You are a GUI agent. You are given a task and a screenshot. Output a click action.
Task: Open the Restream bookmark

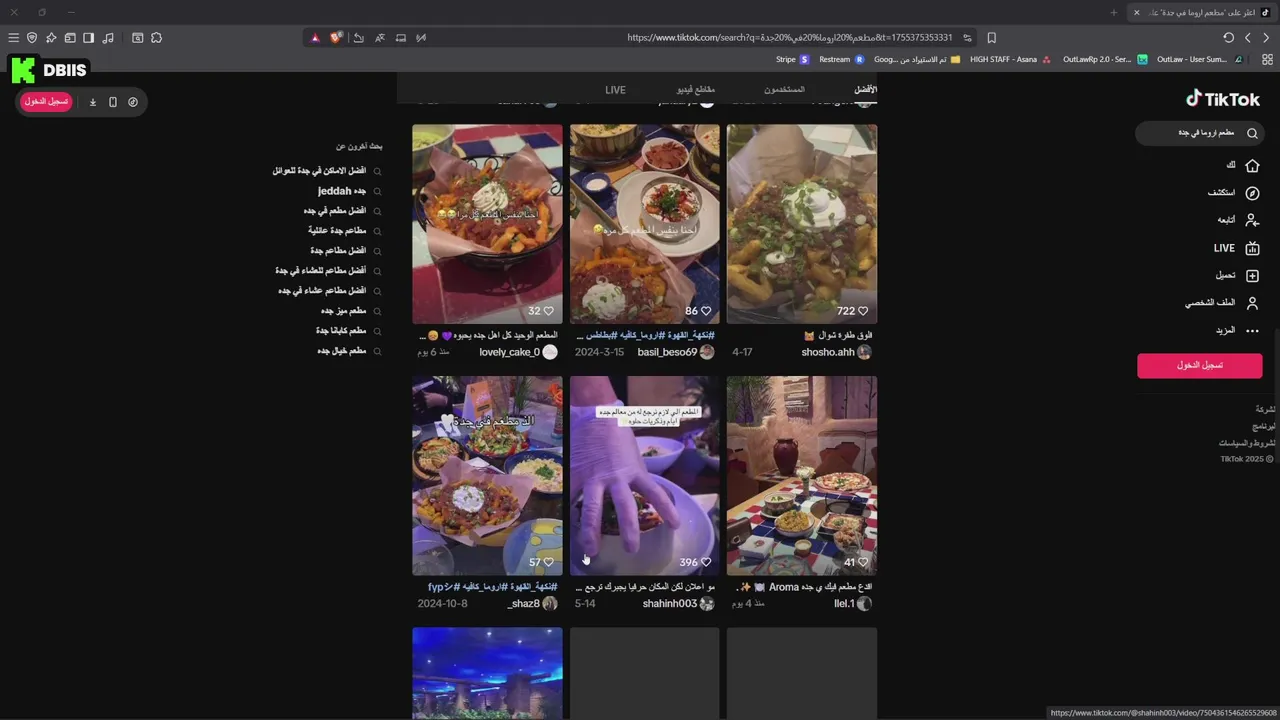[841, 59]
